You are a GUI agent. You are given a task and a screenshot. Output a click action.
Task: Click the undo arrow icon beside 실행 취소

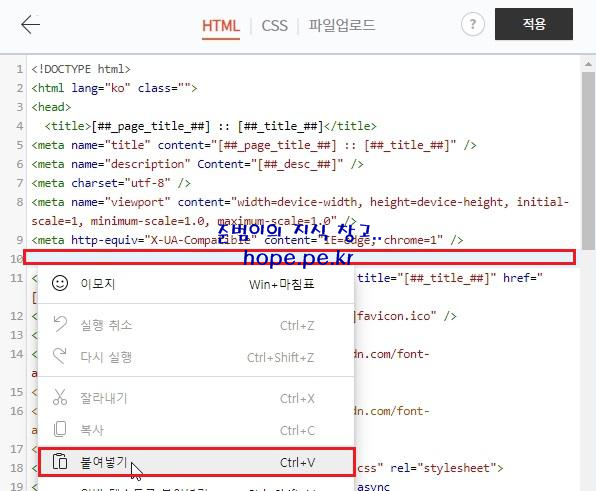coord(60,325)
